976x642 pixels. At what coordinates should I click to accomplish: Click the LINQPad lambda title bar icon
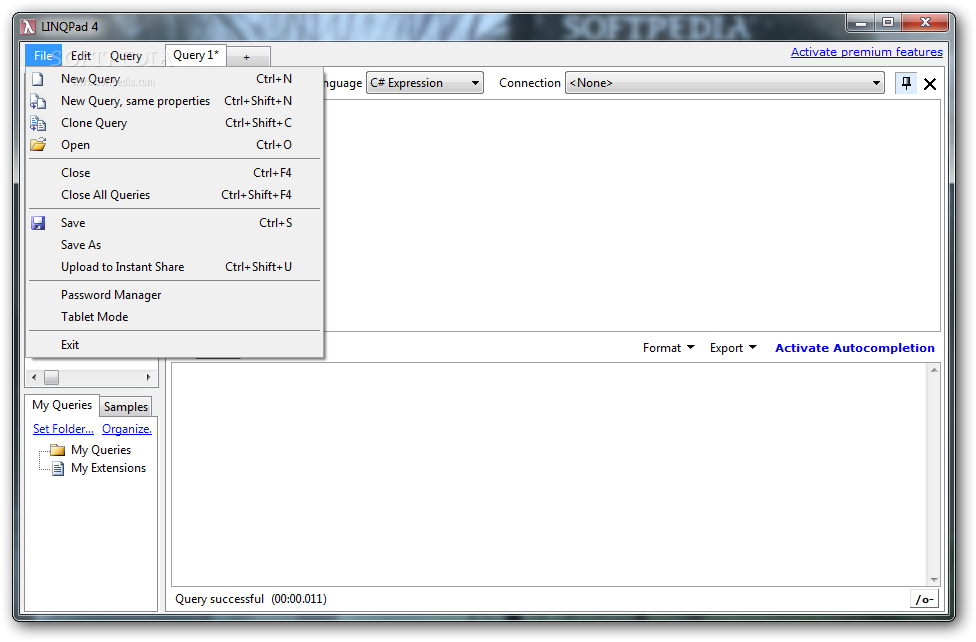28,27
